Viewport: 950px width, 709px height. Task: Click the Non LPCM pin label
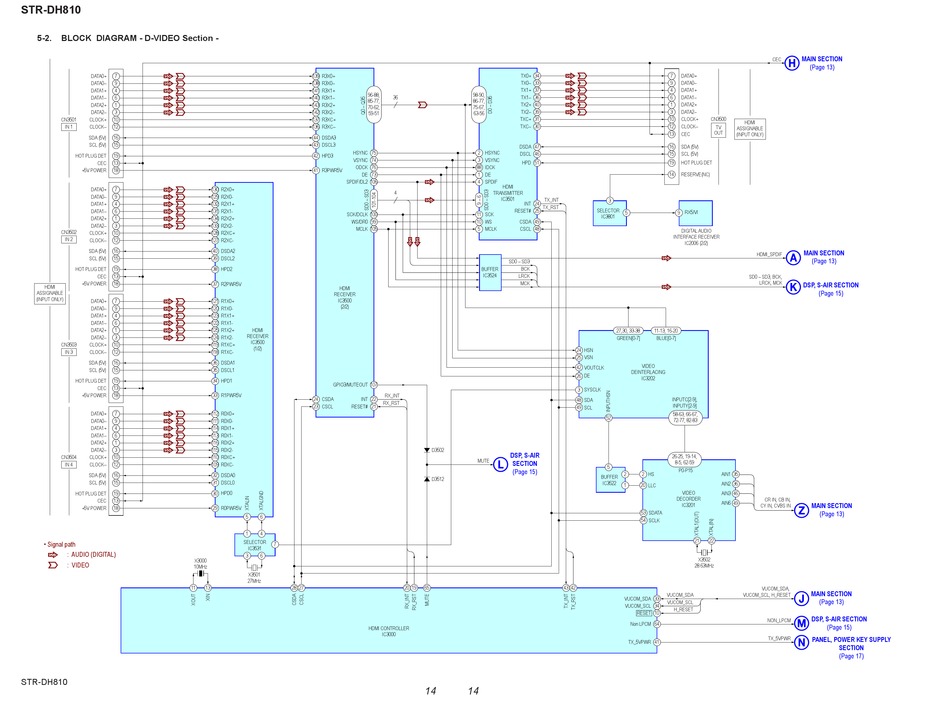(640, 624)
